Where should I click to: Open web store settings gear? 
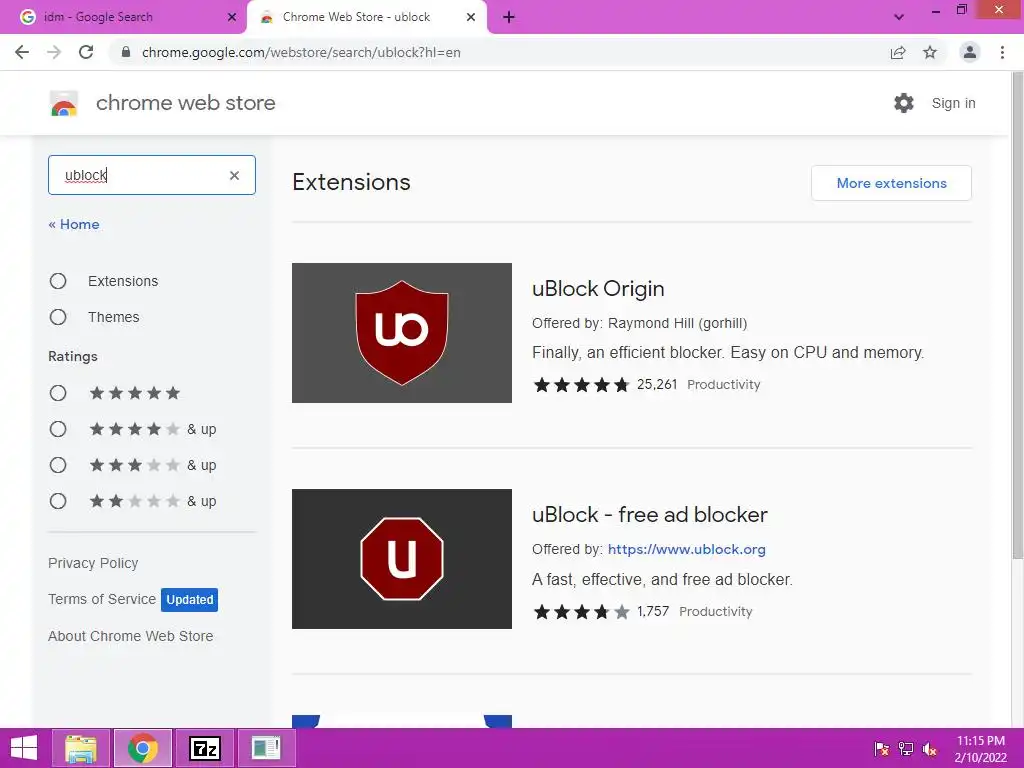coord(904,103)
